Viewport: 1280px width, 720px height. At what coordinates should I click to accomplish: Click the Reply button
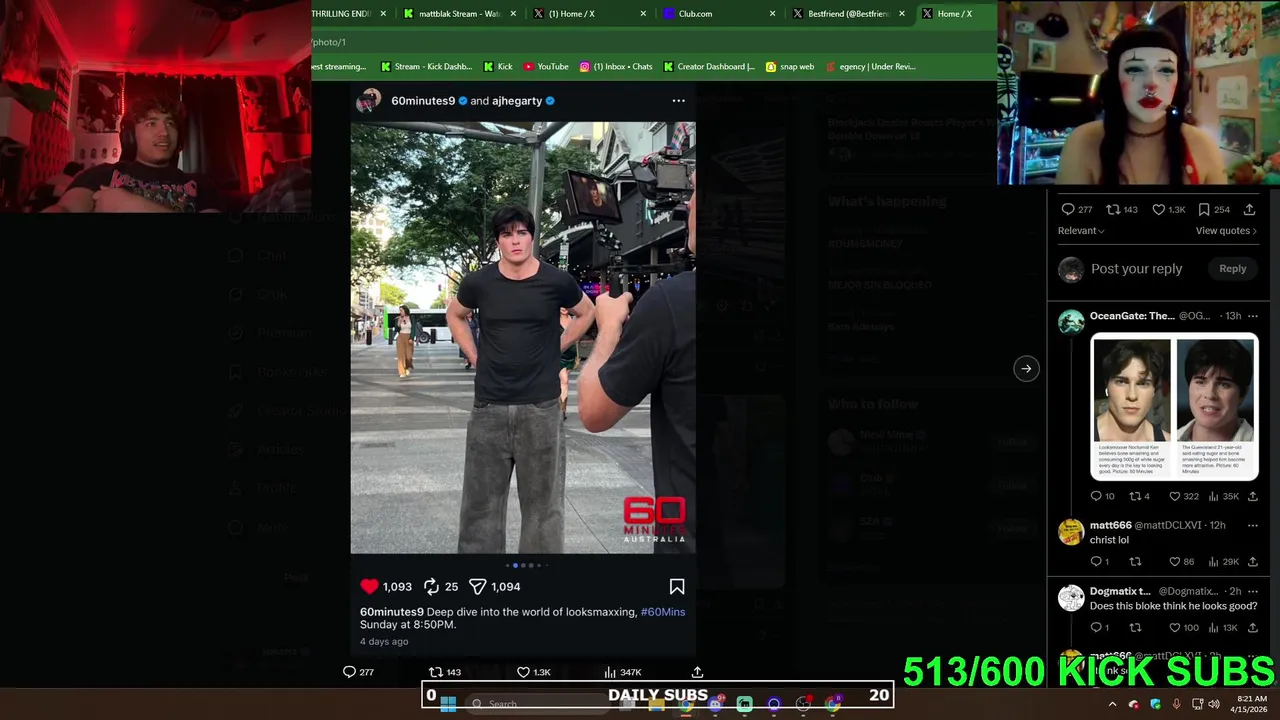pos(1232,269)
